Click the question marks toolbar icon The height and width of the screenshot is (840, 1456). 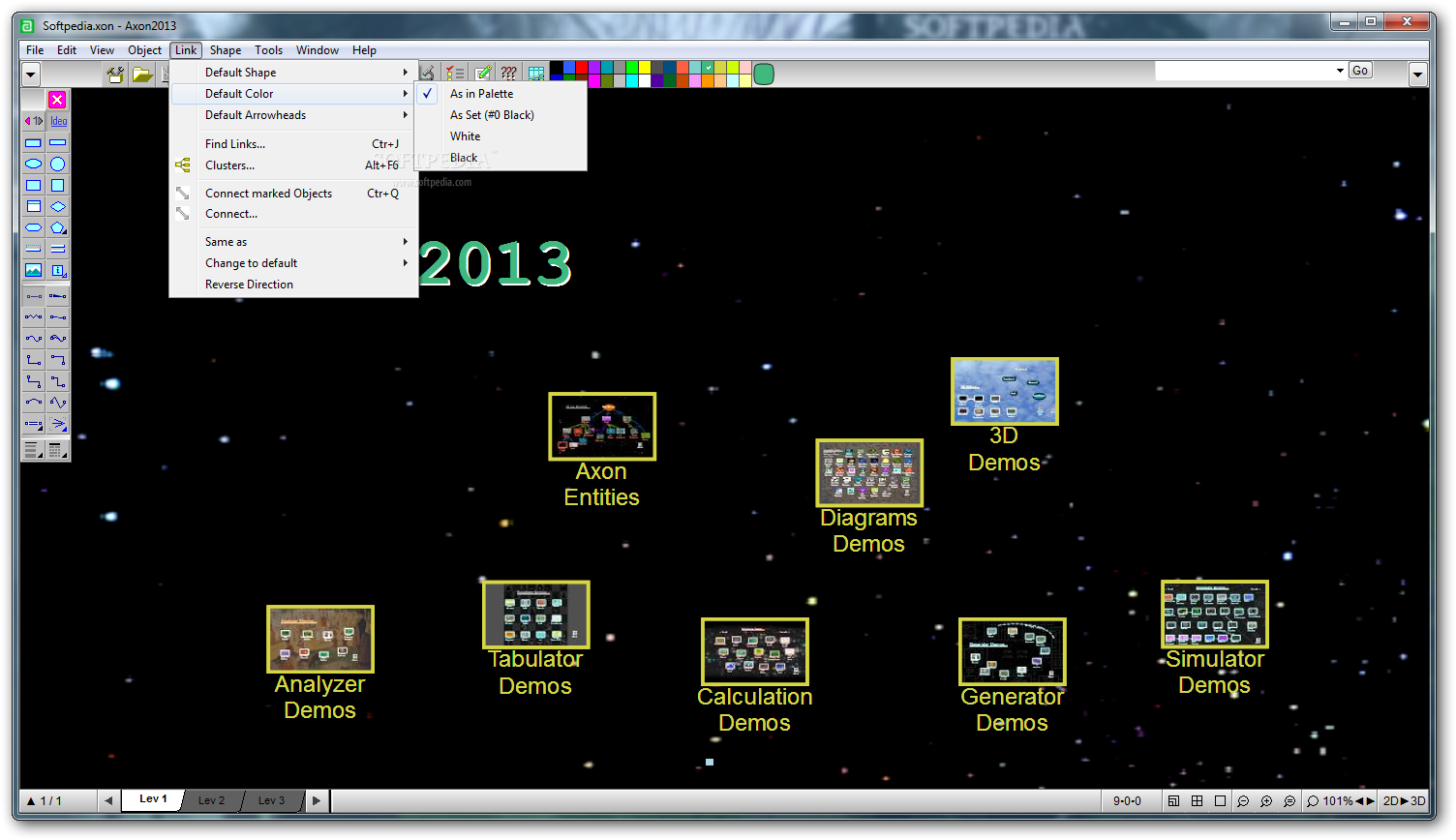508,74
